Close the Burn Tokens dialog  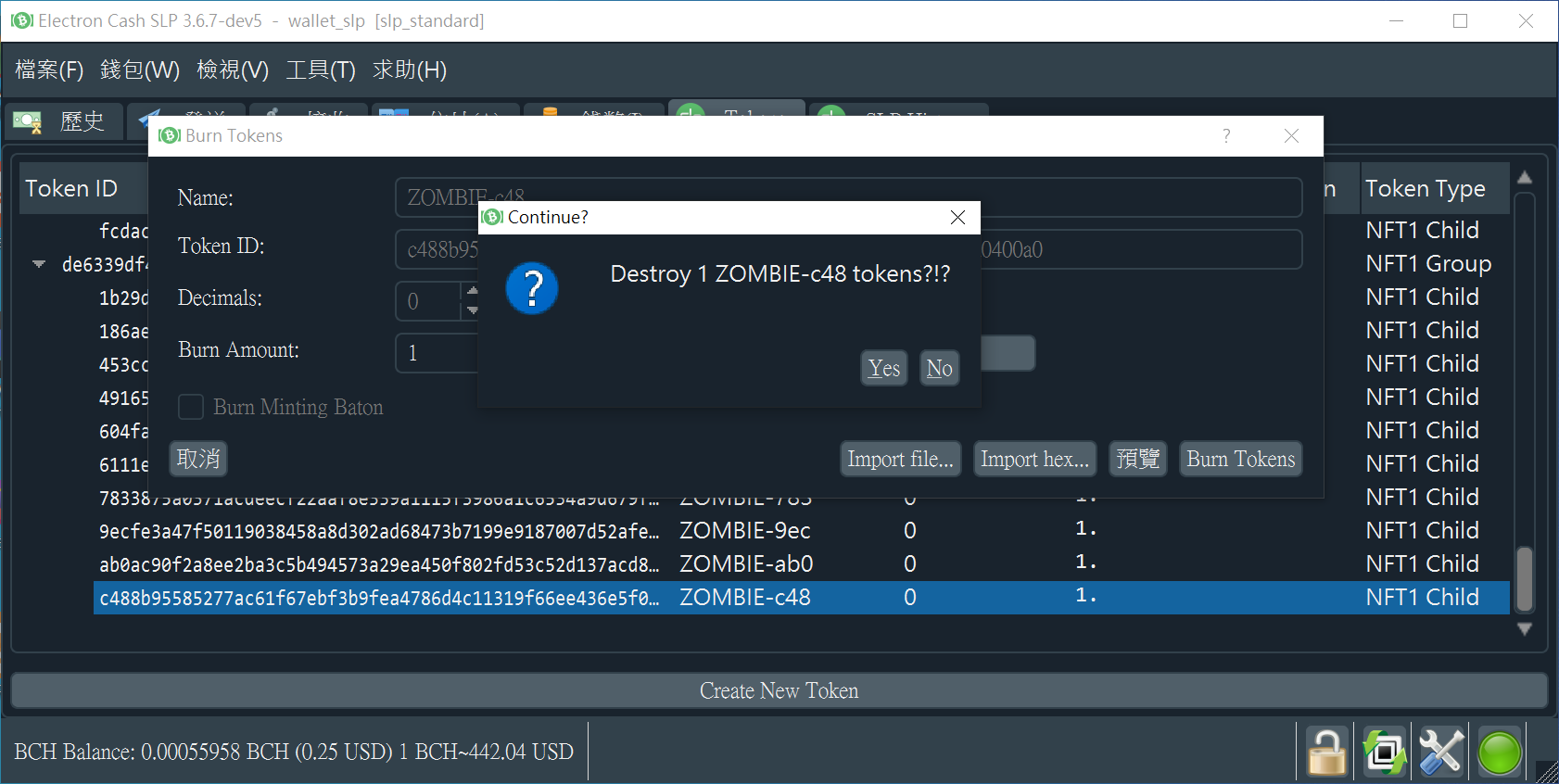1291,136
